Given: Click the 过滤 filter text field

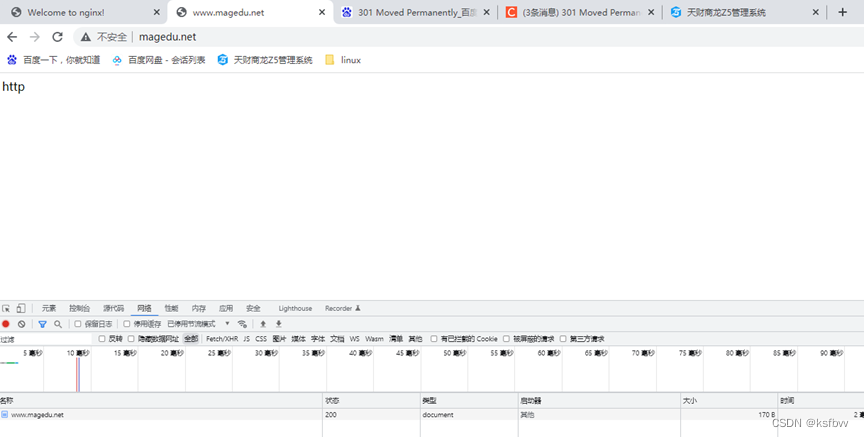Looking at the screenshot, I should 46,339.
